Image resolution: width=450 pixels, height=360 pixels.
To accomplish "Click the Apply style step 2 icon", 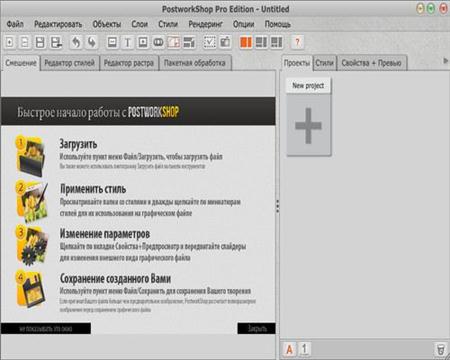I will click(x=31, y=202).
